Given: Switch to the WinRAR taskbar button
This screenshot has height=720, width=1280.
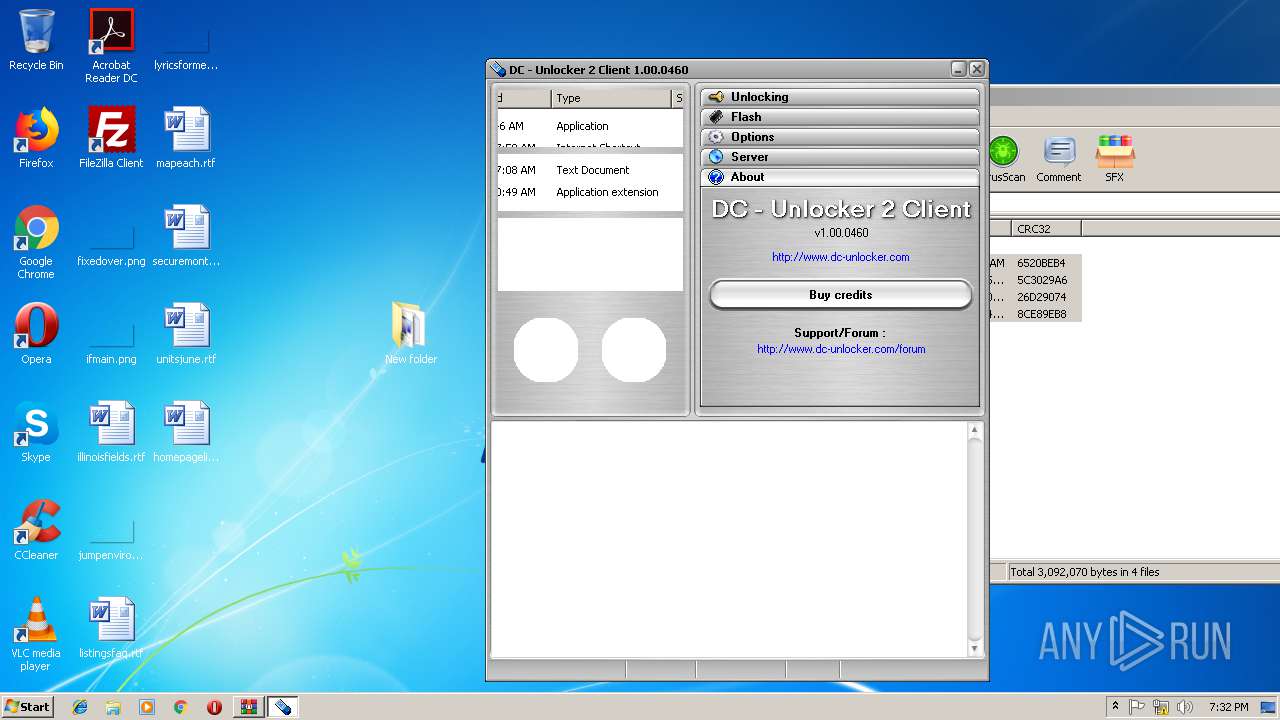Looking at the screenshot, I should point(248,707).
